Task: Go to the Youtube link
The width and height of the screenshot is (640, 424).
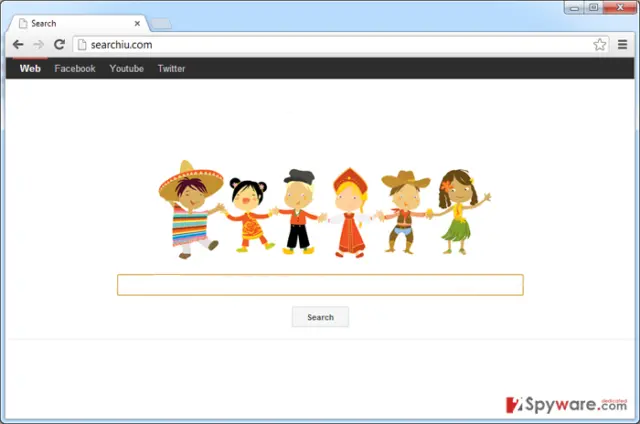Action: 127,69
